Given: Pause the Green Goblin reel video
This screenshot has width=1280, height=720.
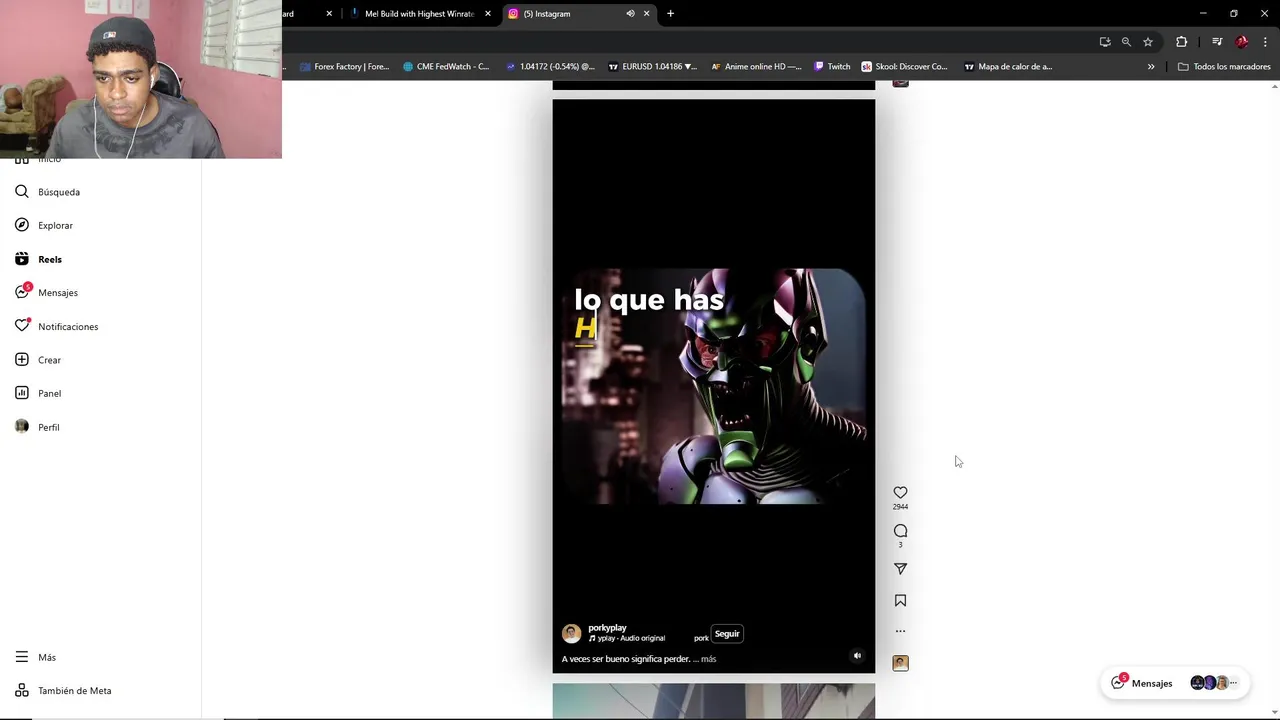Looking at the screenshot, I should click(x=713, y=386).
